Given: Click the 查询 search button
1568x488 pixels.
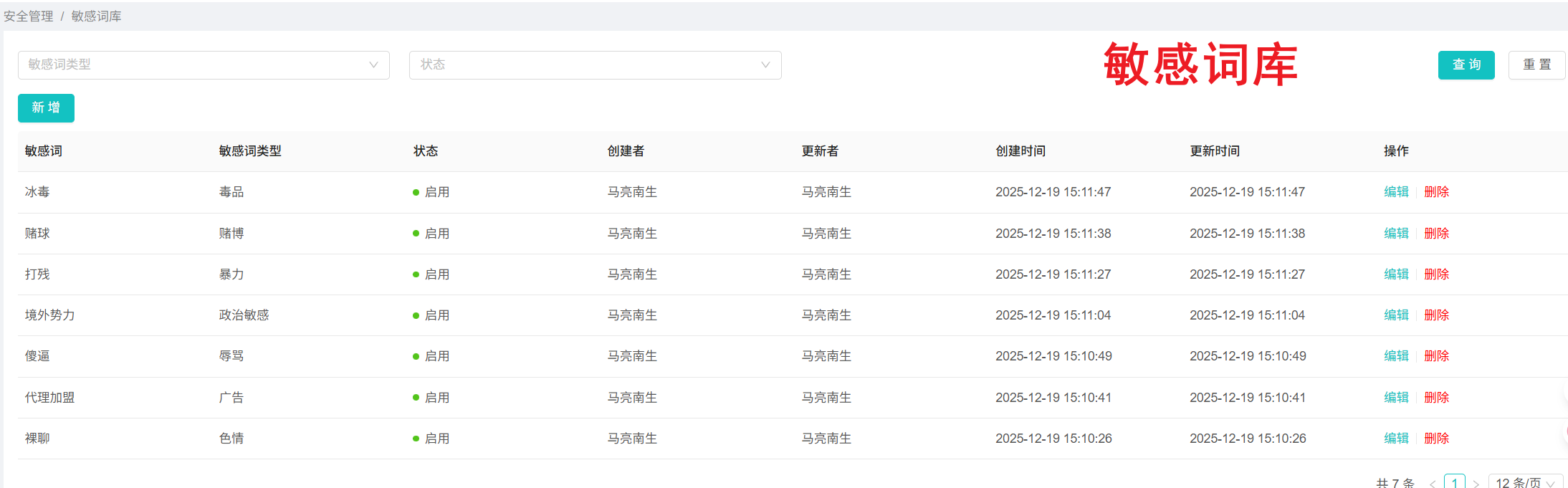Looking at the screenshot, I should tap(1466, 65).
